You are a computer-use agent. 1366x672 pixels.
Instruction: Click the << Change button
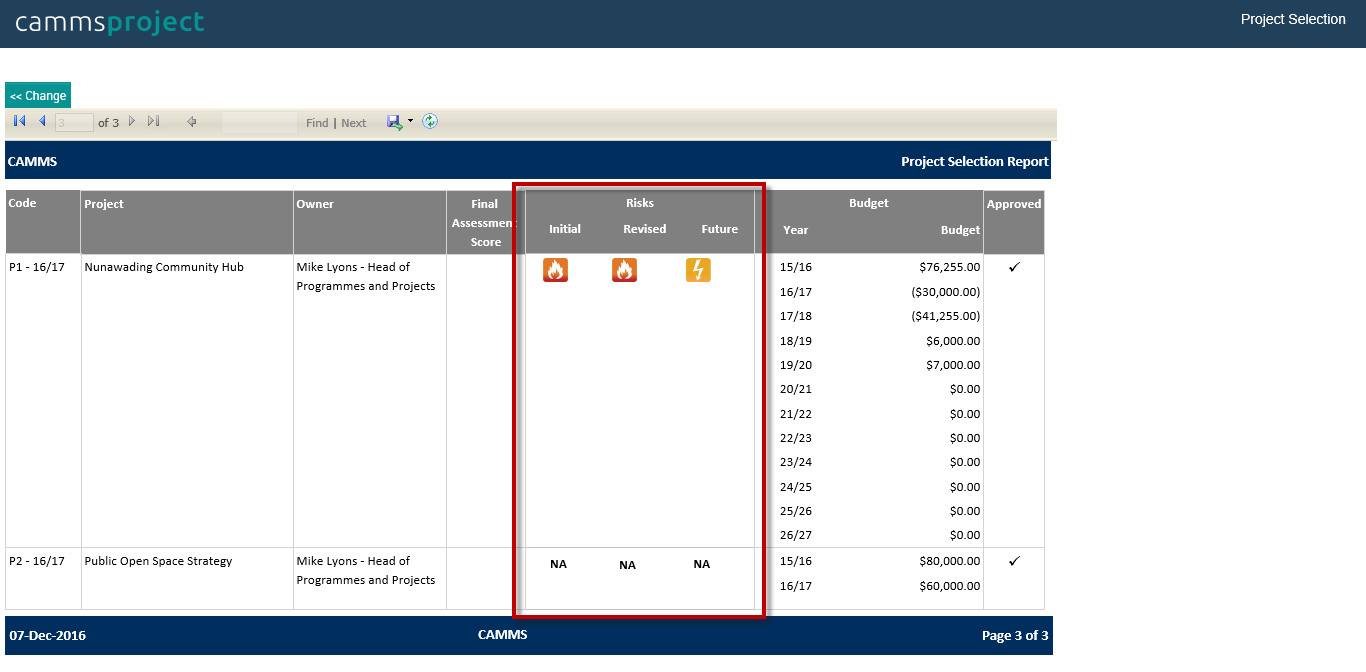pyautogui.click(x=38, y=96)
